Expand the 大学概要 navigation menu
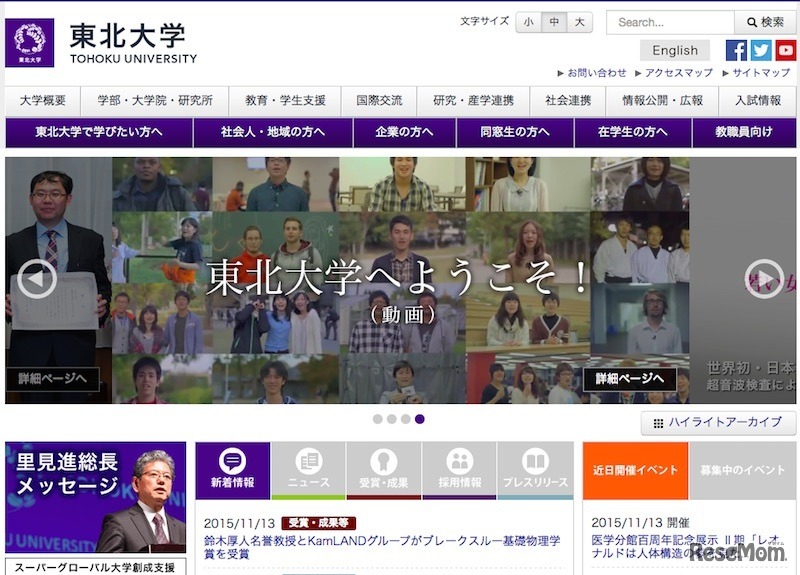The height and width of the screenshot is (575, 800). point(43,101)
